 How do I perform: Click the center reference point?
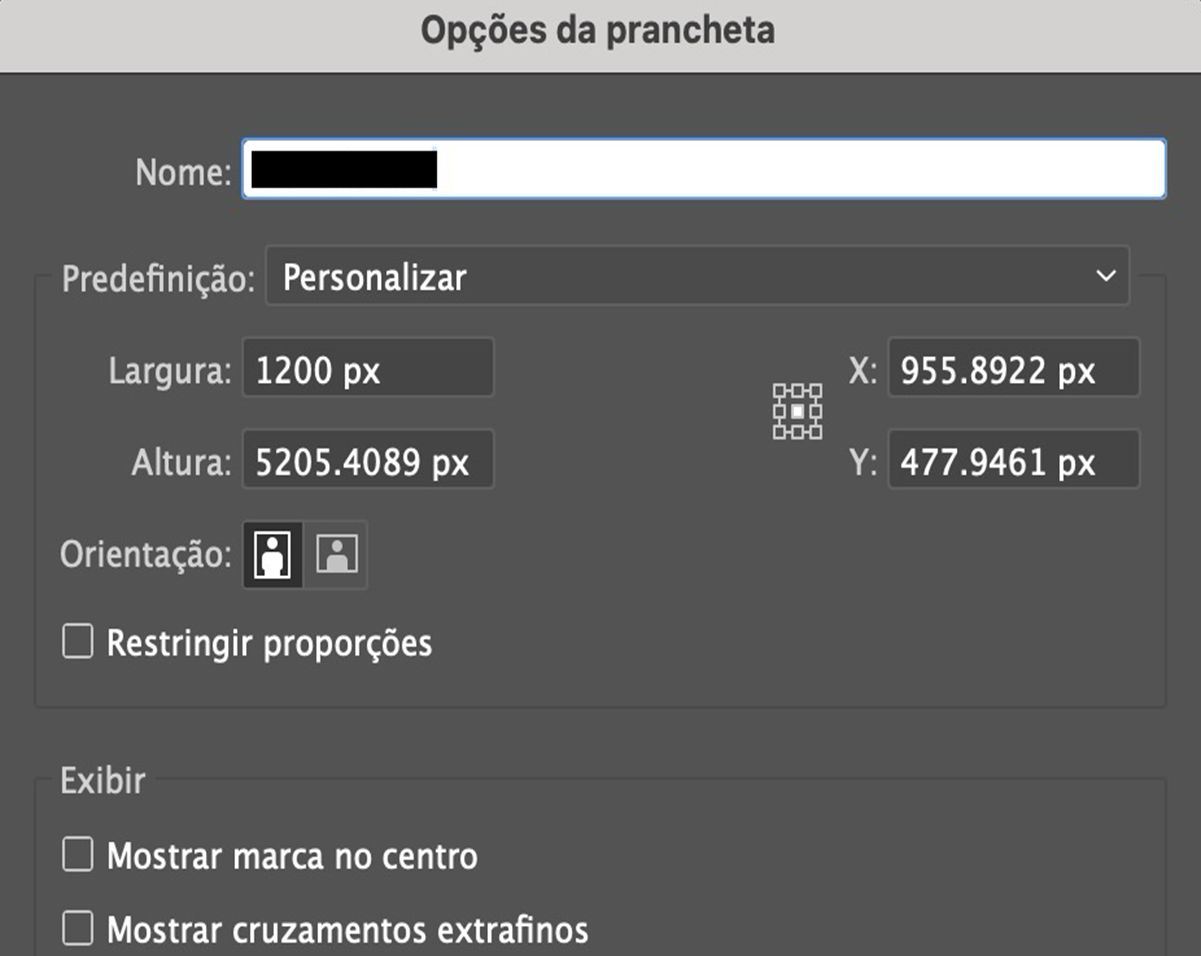tap(797, 411)
